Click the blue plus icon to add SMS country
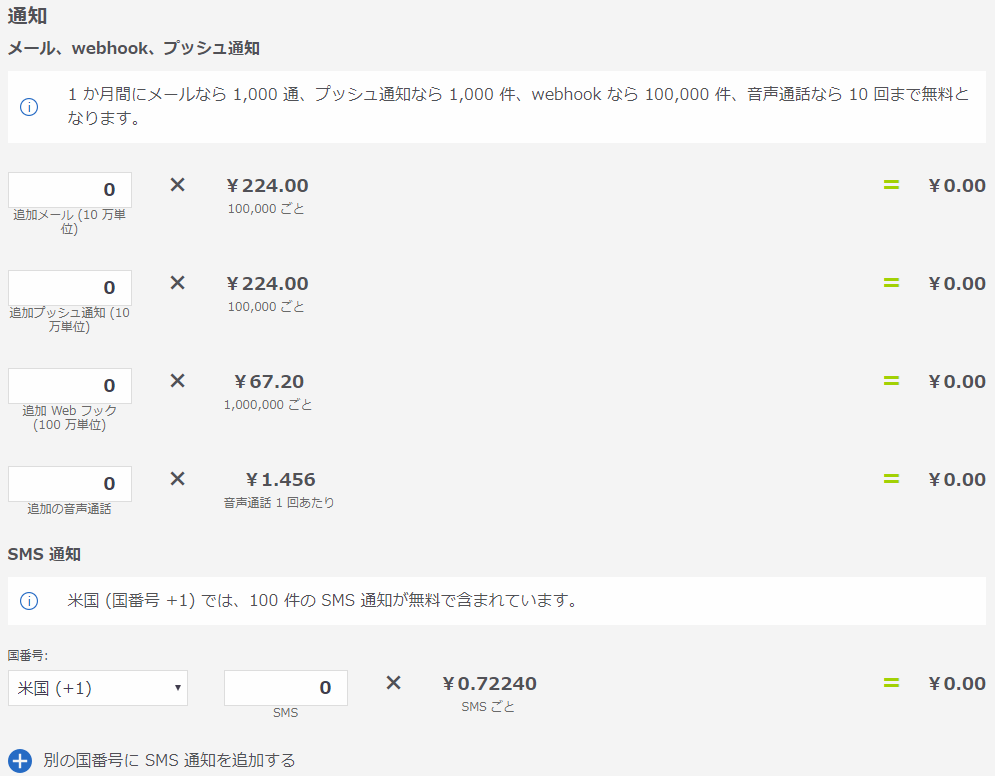 (20, 760)
